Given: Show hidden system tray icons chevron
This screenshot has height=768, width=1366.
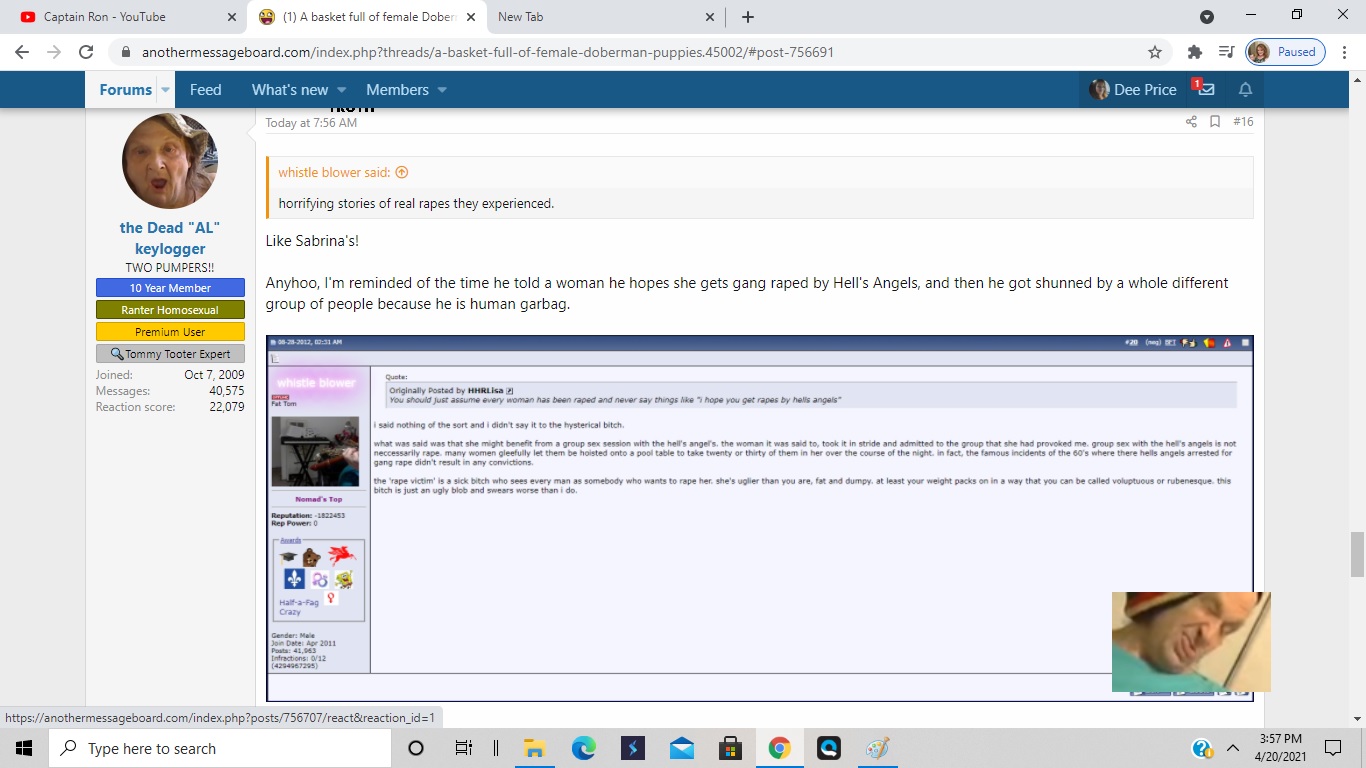Looking at the screenshot, I should pyautogui.click(x=1233, y=748).
